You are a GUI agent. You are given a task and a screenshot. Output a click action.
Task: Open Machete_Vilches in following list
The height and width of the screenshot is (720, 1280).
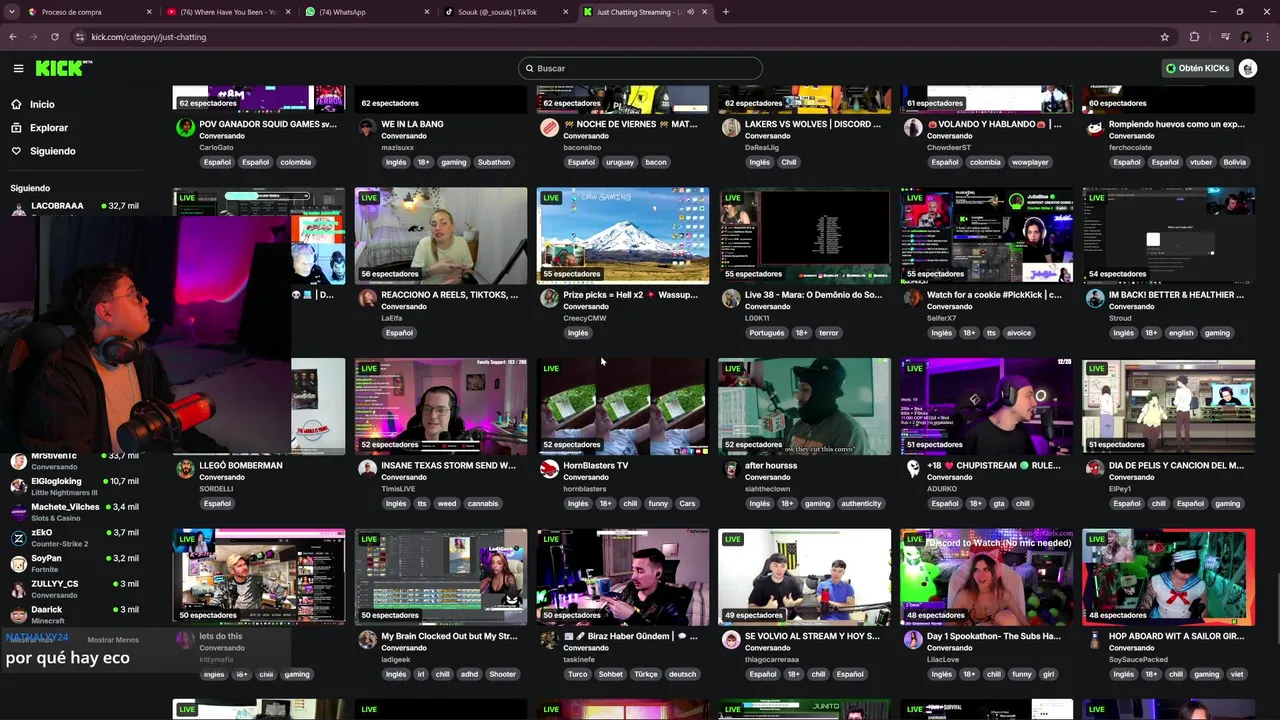tap(74, 512)
